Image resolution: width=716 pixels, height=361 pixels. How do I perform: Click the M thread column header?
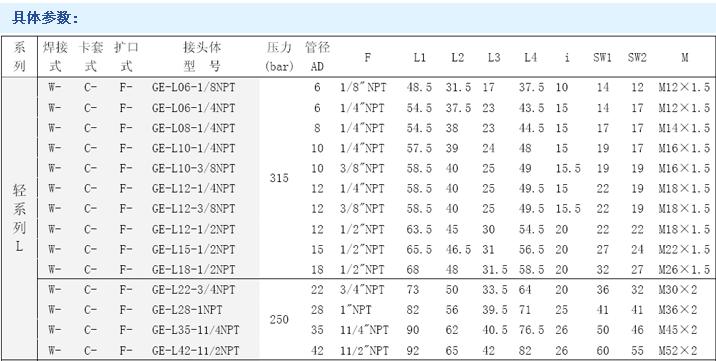(x=684, y=58)
